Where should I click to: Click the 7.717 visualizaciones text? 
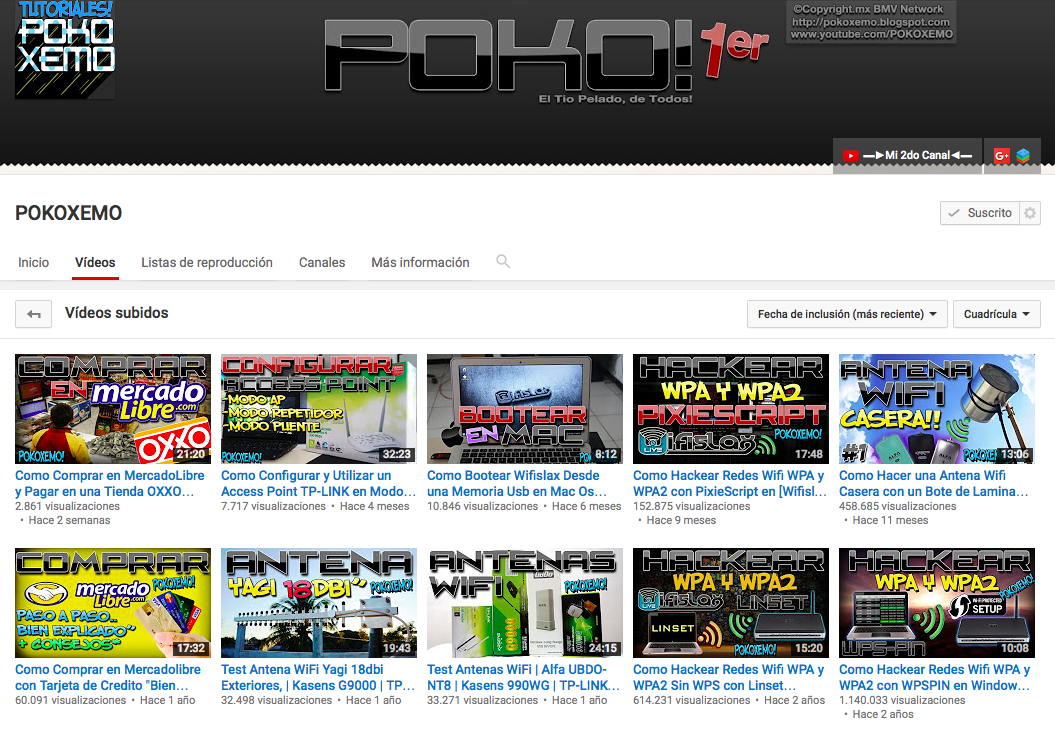click(x=273, y=506)
